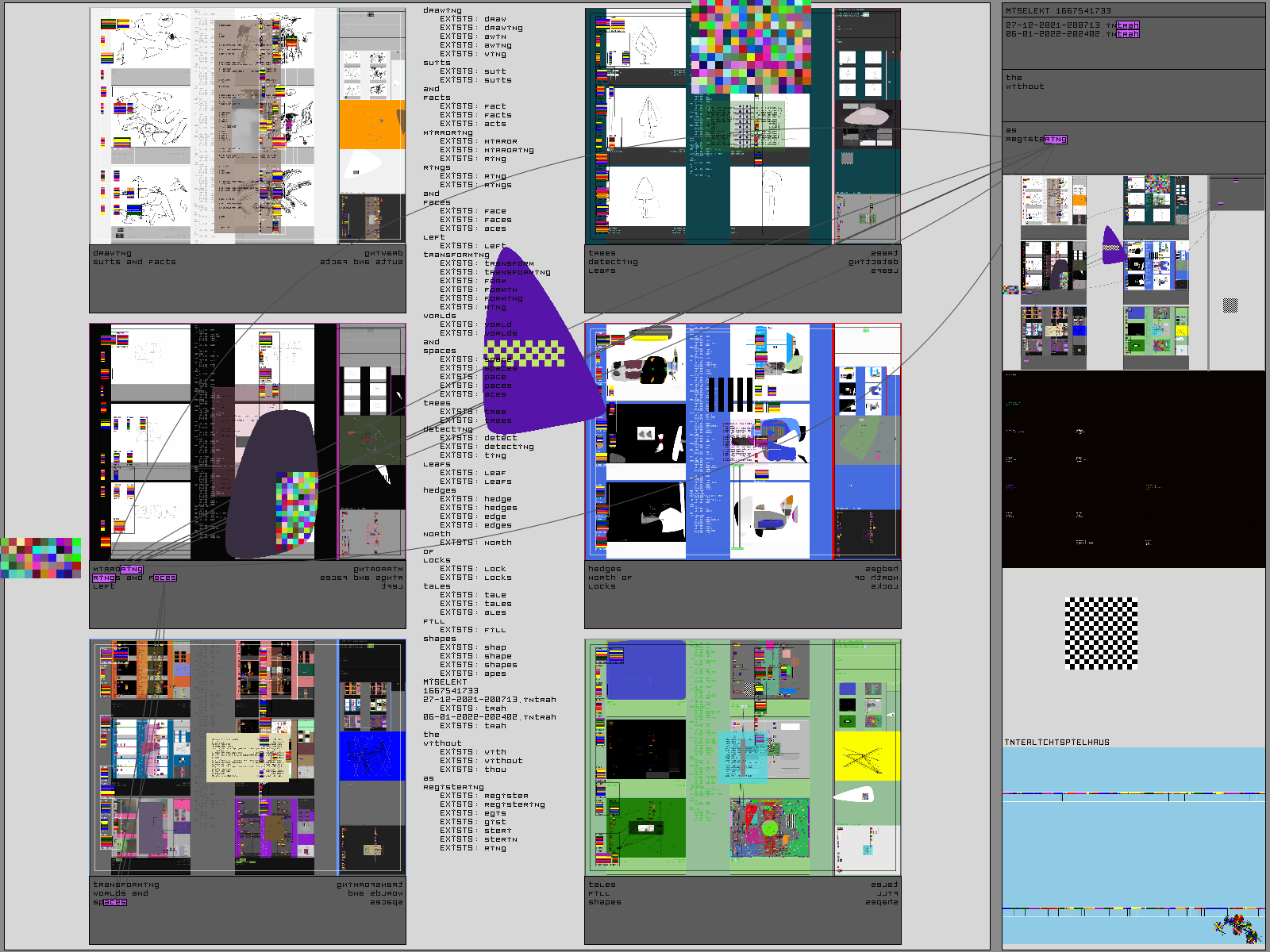Click the solid blue square in the transforming panel
The width and height of the screenshot is (1270, 952).
[371, 755]
